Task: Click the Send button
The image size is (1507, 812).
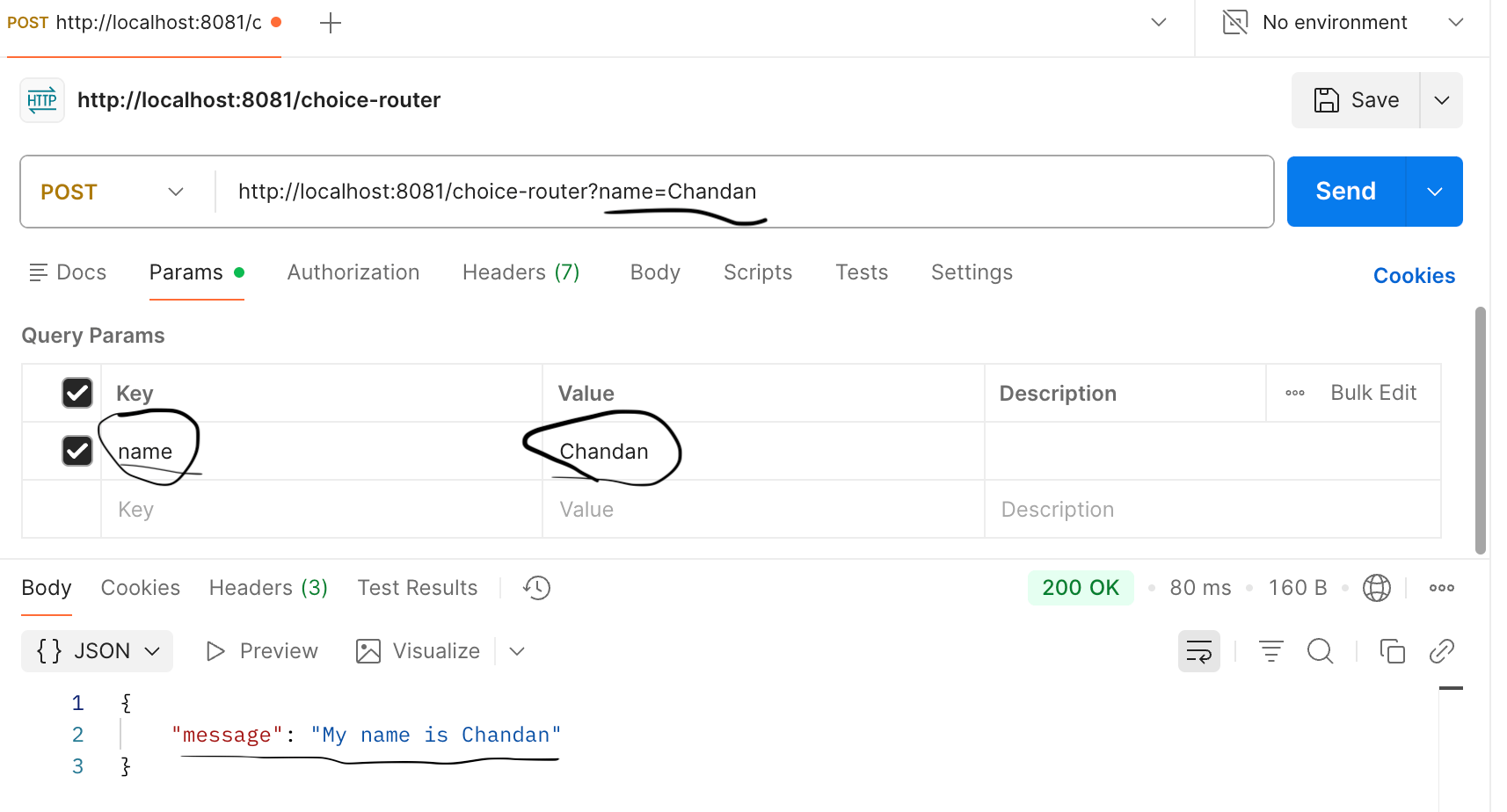Action: coord(1344,191)
